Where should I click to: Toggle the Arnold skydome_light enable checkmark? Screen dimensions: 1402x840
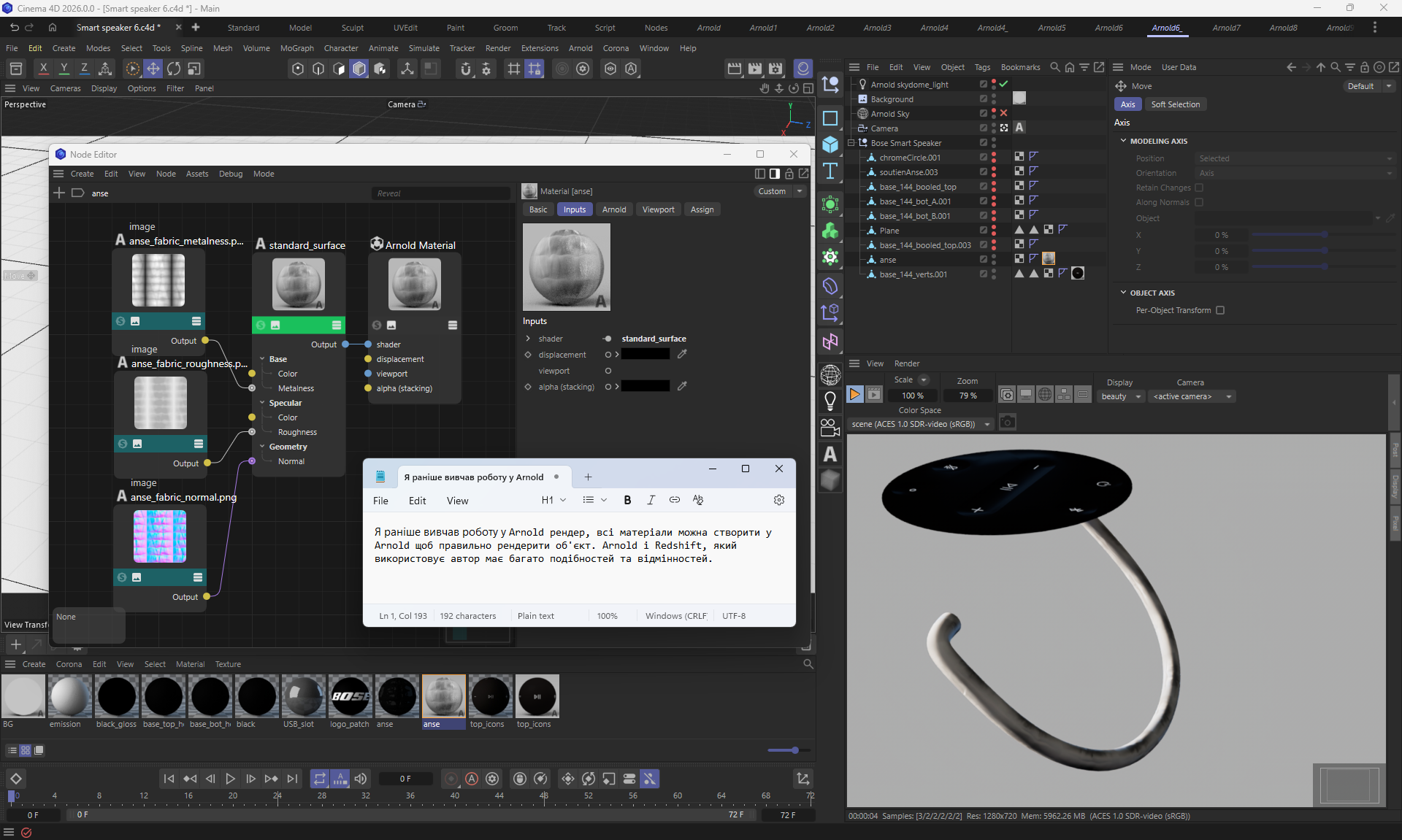click(x=1004, y=85)
